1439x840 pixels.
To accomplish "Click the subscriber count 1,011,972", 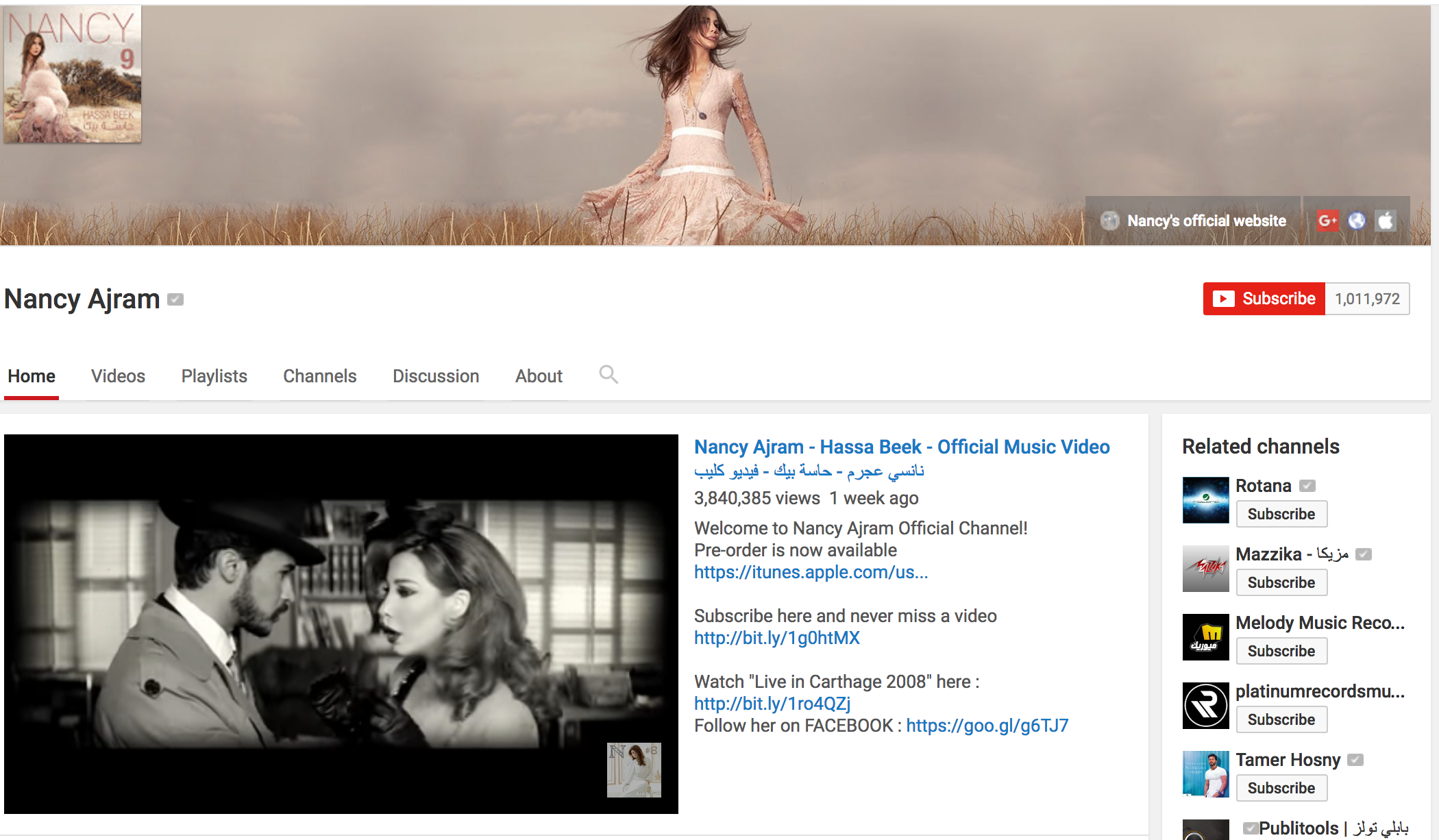I will click(x=1367, y=299).
